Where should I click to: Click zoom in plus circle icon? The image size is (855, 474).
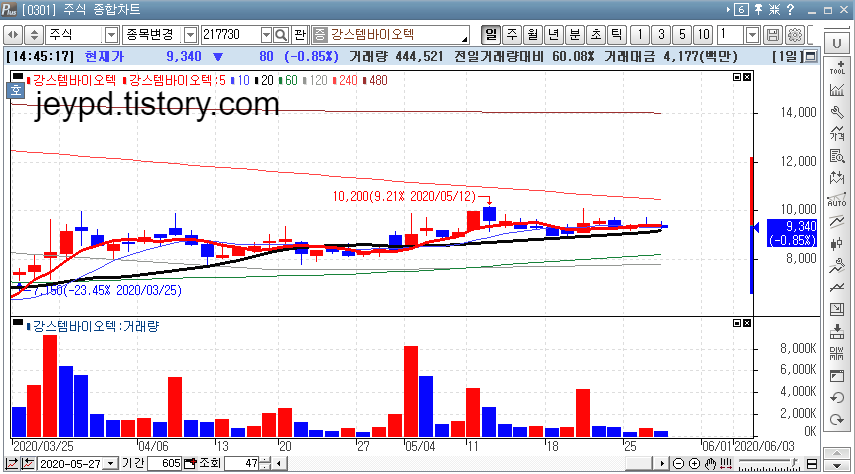pyautogui.click(x=694, y=464)
